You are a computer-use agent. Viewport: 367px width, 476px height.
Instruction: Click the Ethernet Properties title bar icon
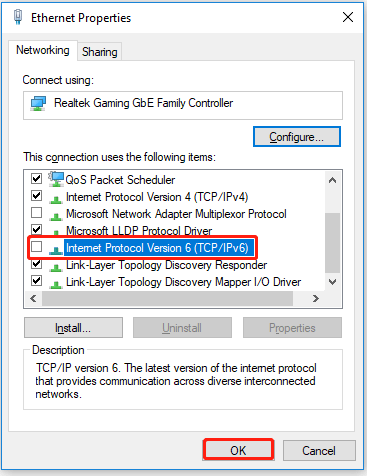(18, 17)
